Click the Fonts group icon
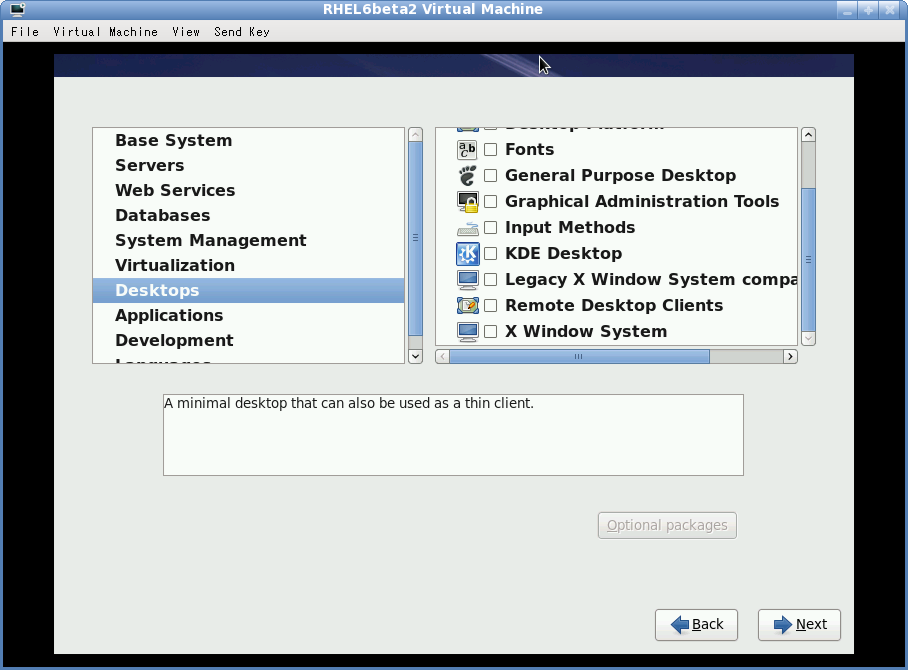This screenshot has width=908, height=670. coord(467,149)
